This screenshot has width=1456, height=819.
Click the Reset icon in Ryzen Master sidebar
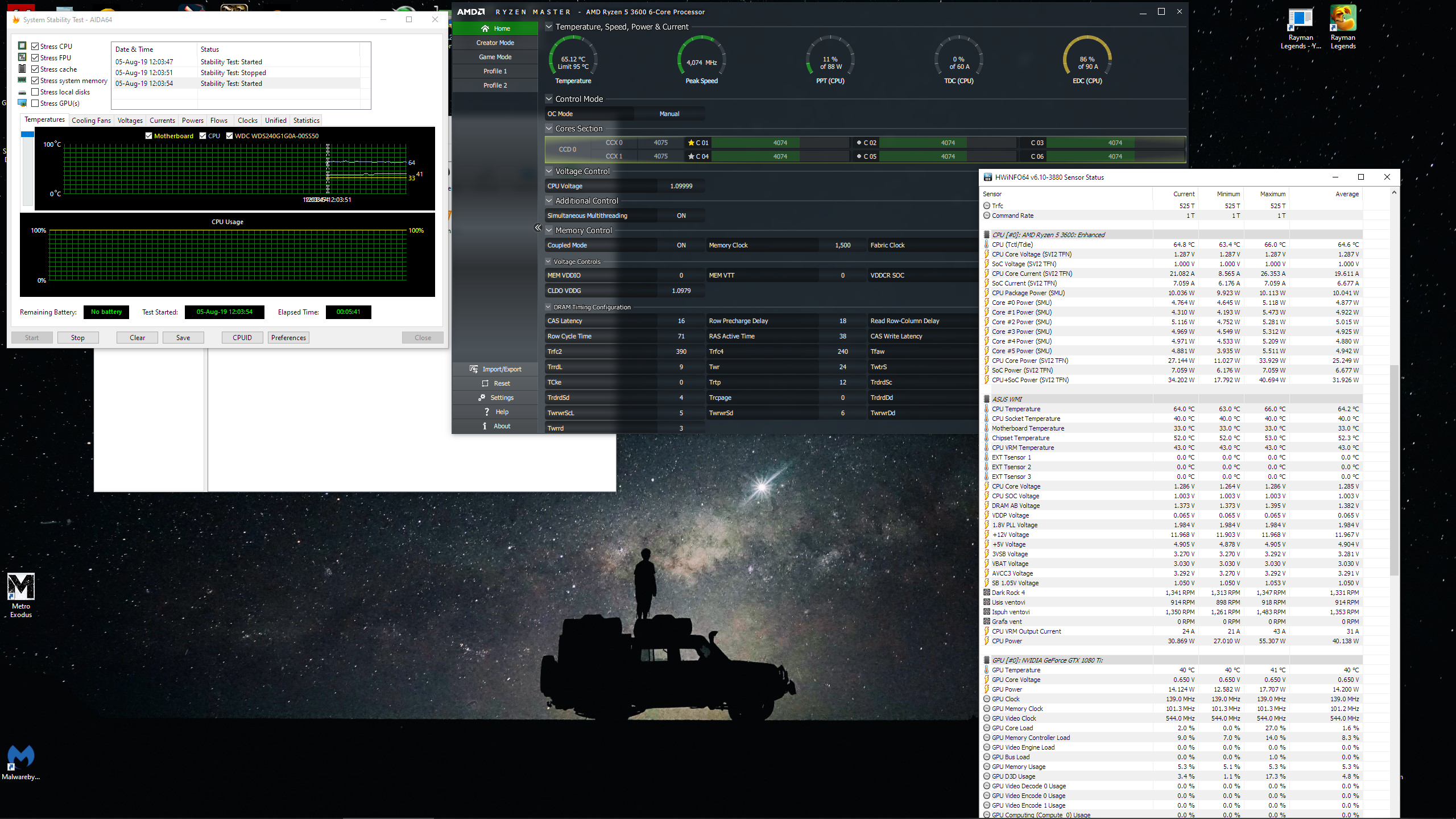[x=485, y=383]
